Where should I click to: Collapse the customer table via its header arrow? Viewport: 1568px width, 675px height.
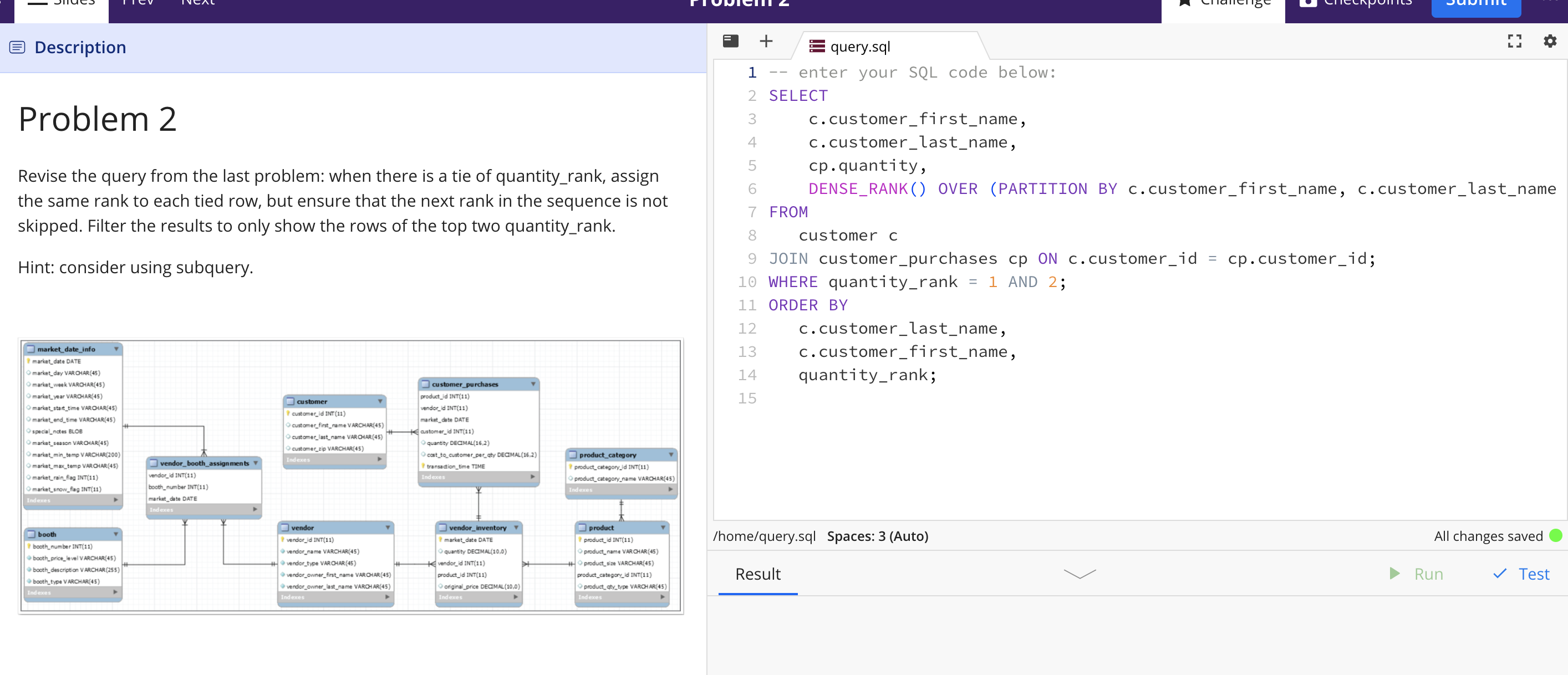click(x=381, y=402)
